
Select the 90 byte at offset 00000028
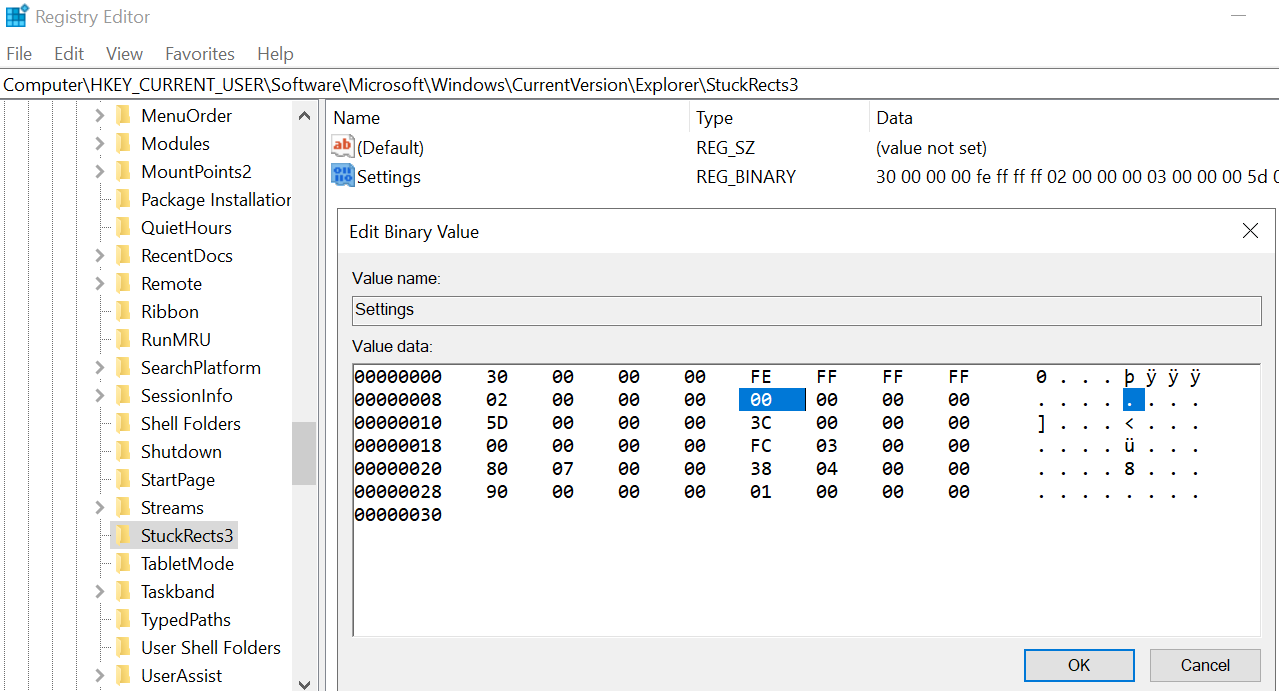[497, 492]
